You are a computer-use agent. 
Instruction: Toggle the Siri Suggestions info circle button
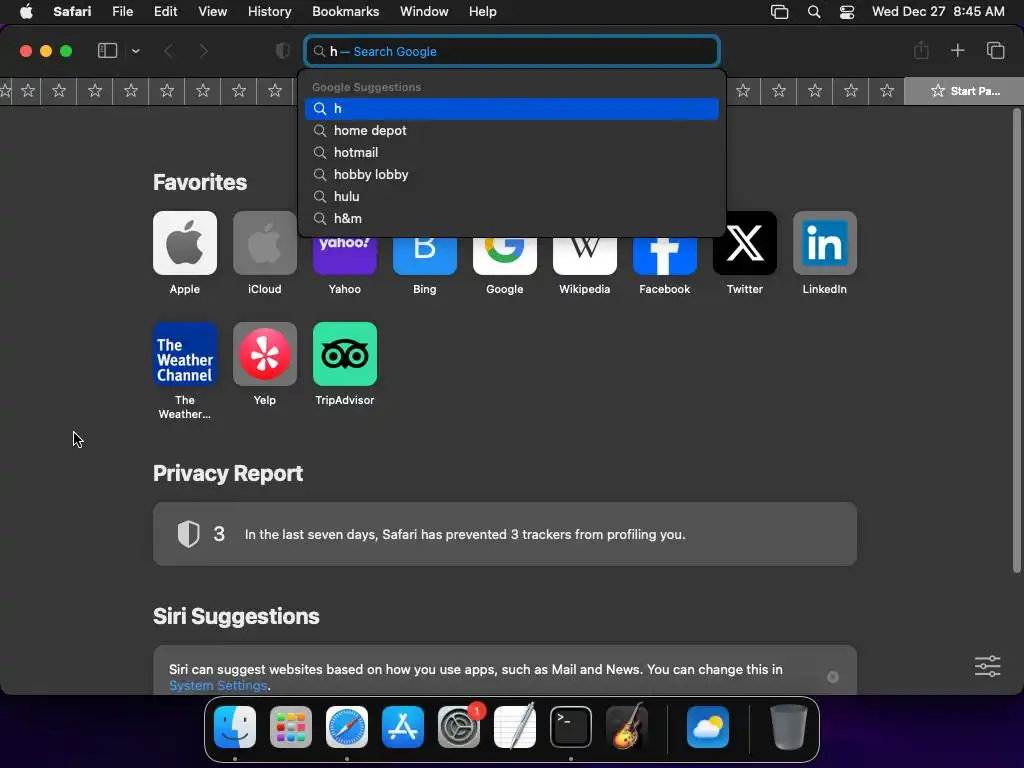click(x=833, y=677)
